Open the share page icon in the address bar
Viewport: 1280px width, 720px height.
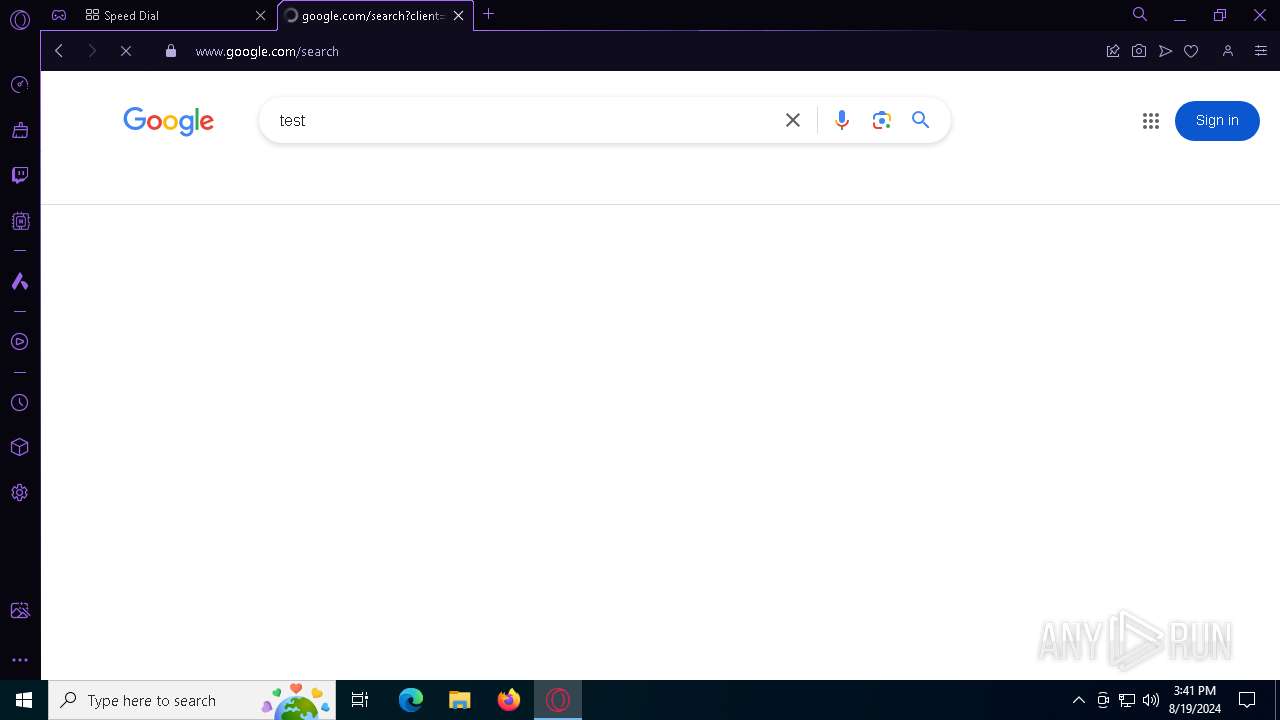1113,51
